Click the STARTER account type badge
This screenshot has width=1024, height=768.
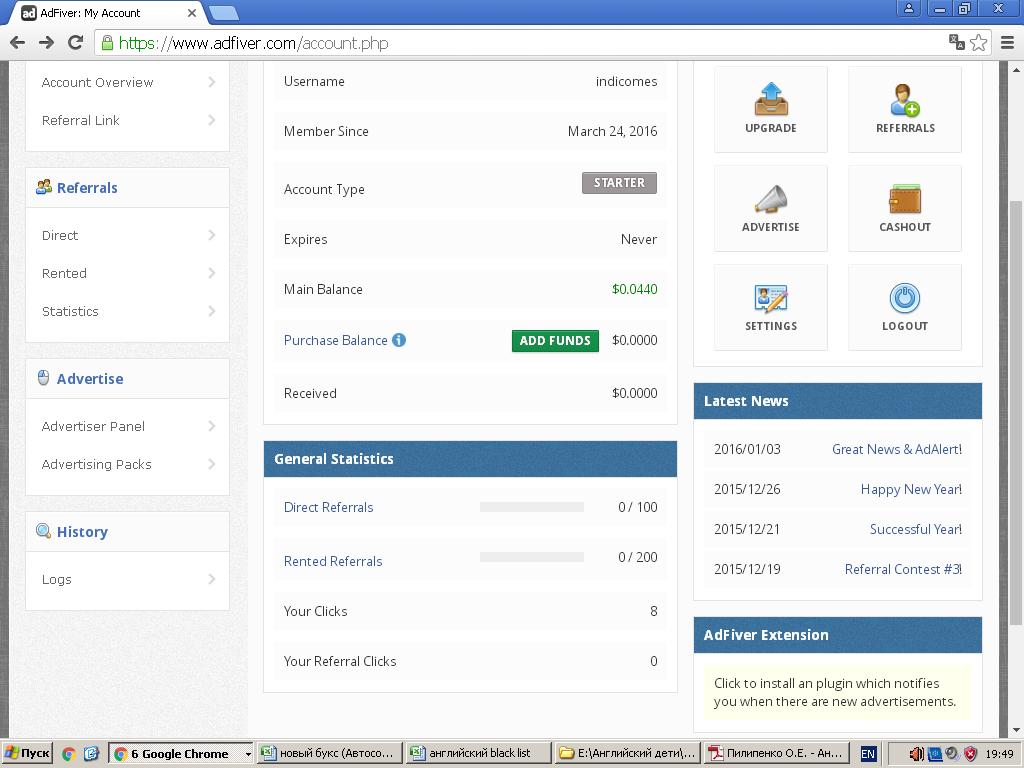(x=619, y=183)
